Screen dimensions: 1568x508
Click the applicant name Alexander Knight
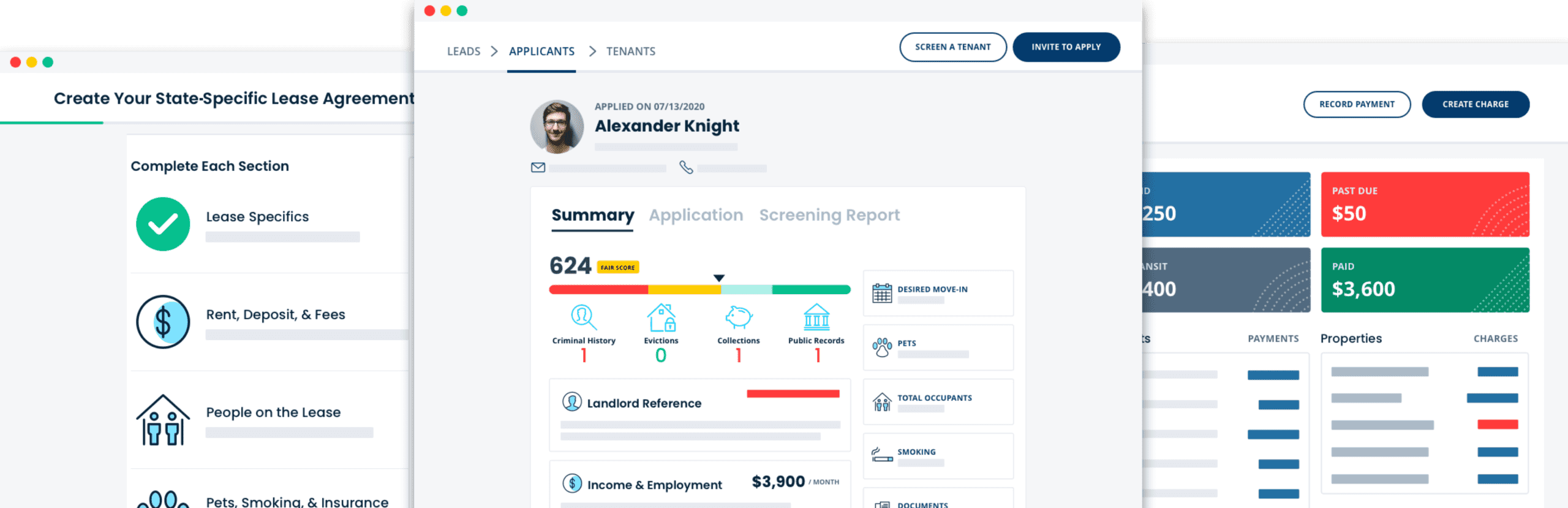pos(667,126)
